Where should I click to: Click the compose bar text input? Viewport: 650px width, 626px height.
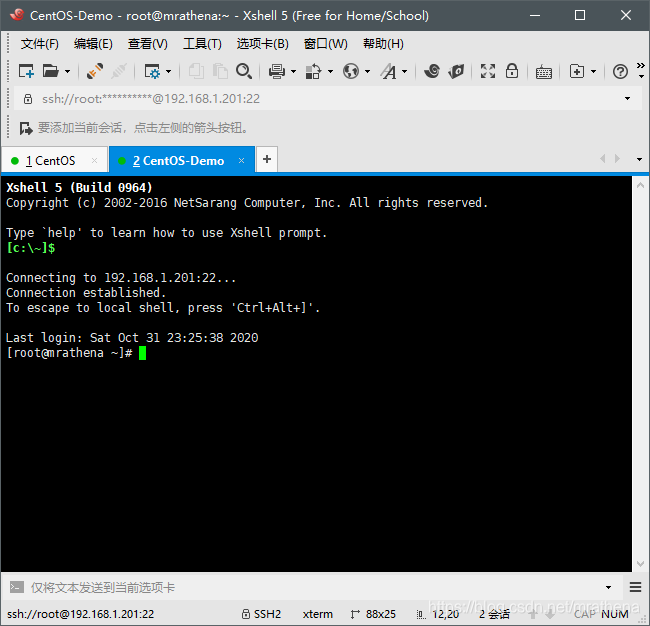(x=315, y=587)
